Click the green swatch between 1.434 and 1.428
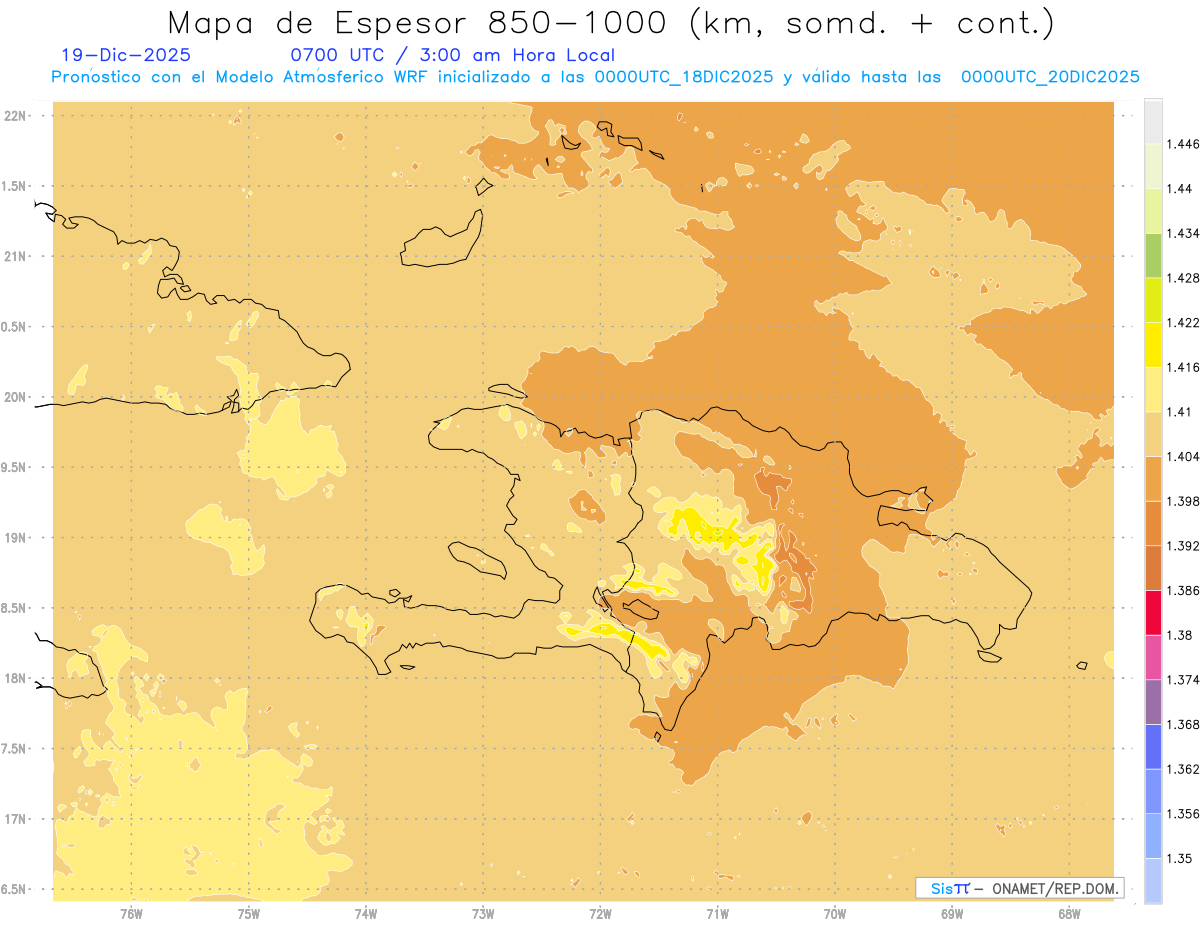The width and height of the screenshot is (1200, 927). 1153,255
